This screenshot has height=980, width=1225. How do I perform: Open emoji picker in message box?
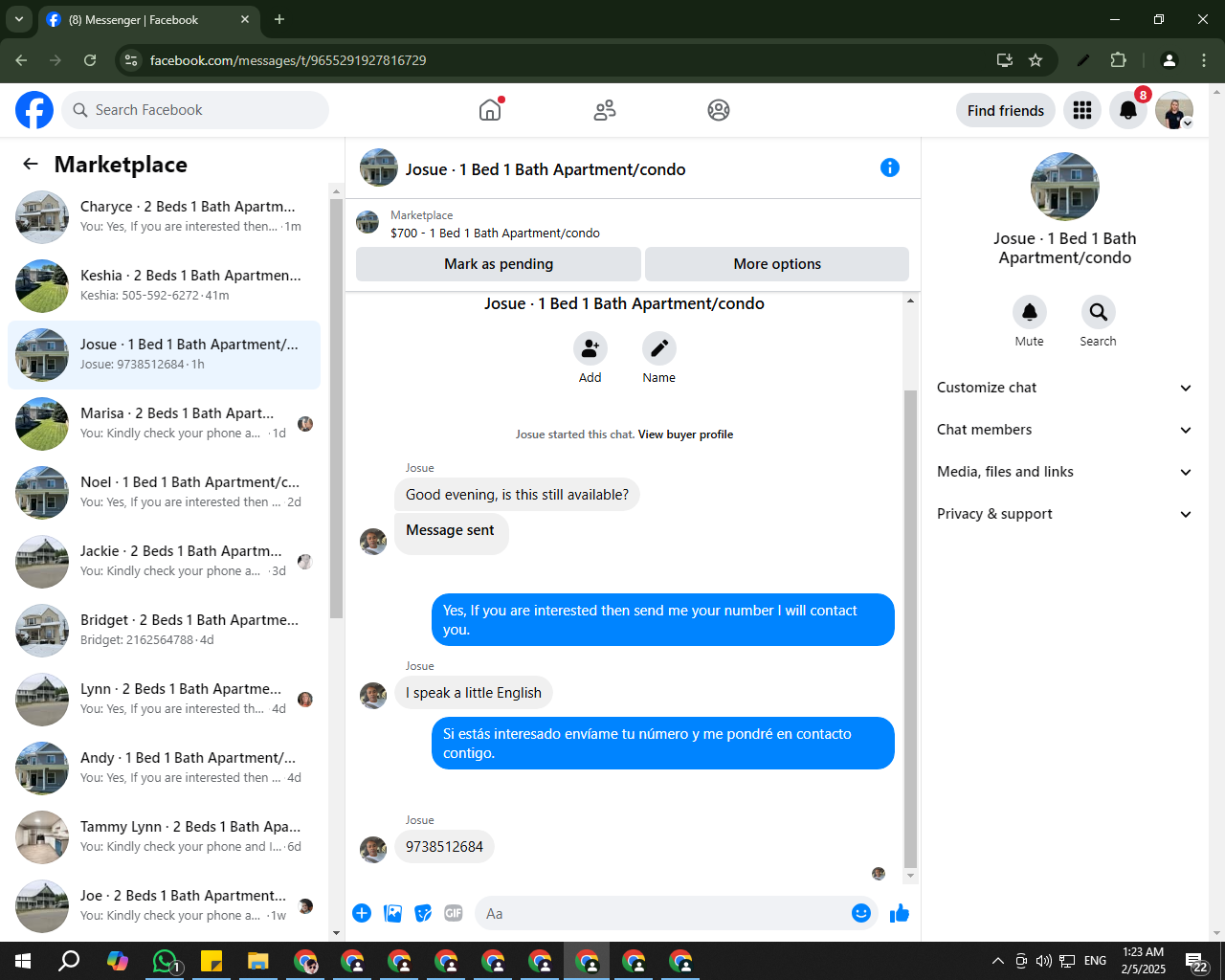tap(861, 913)
